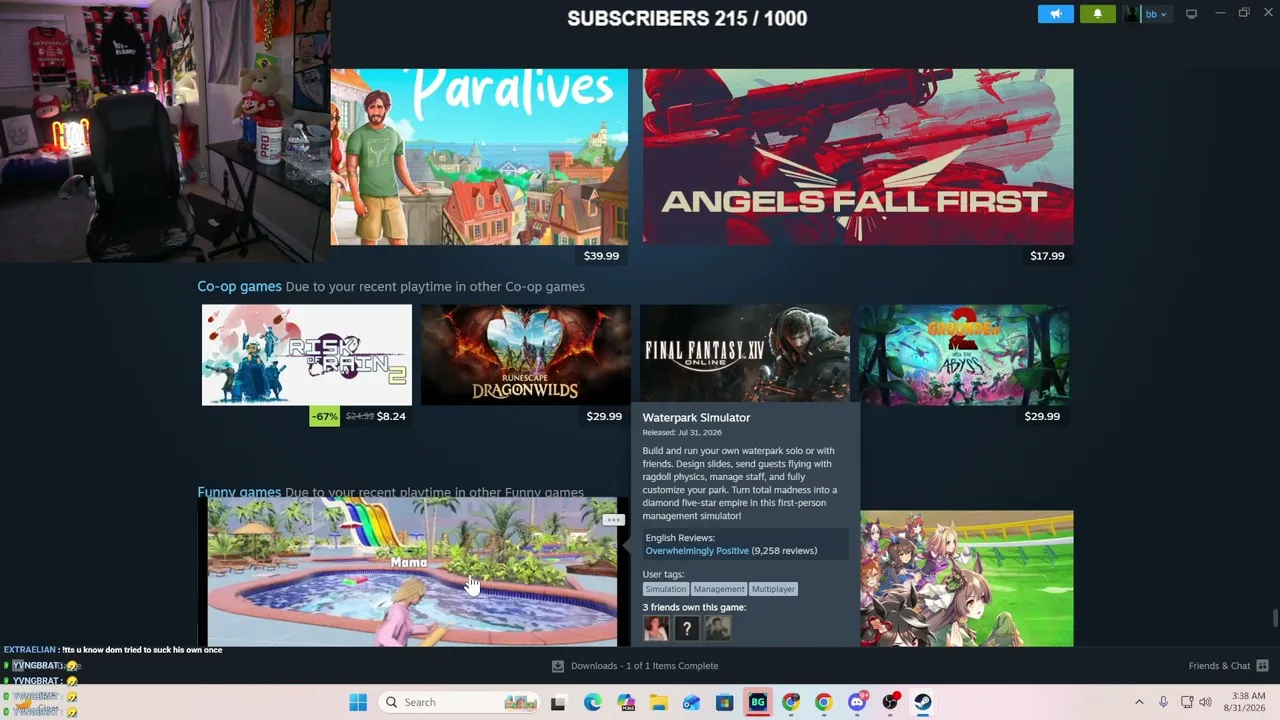The image size is (1280, 720).
Task: Open network settings tray icon
Action: click(x=1187, y=702)
